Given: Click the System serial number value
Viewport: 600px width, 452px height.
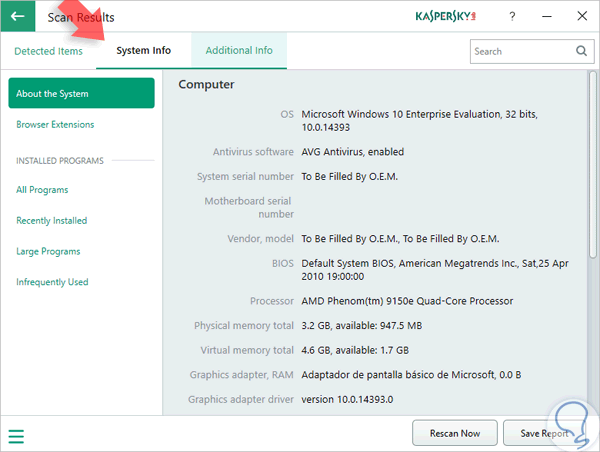Looking at the screenshot, I should pos(350,176).
